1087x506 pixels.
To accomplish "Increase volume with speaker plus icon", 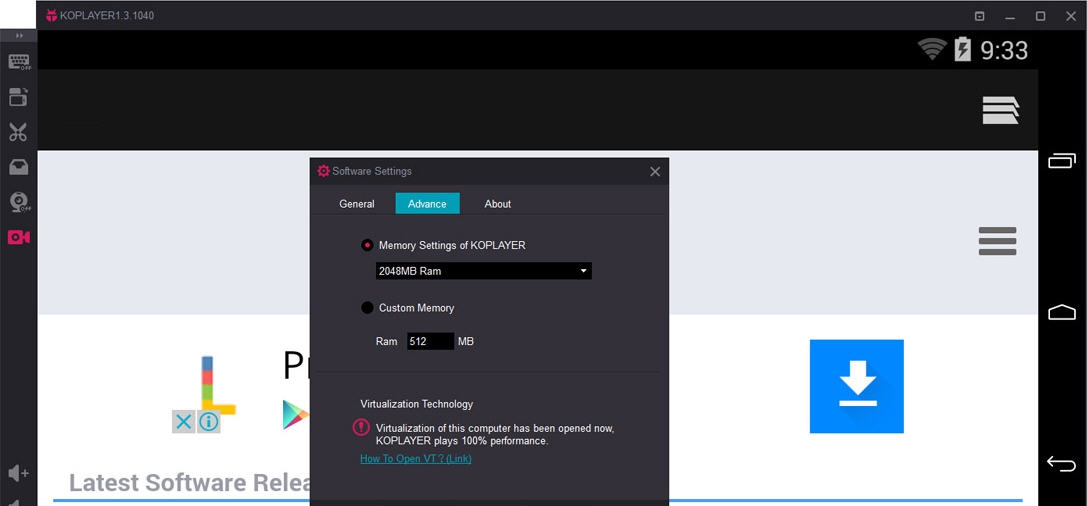I will [x=18, y=473].
